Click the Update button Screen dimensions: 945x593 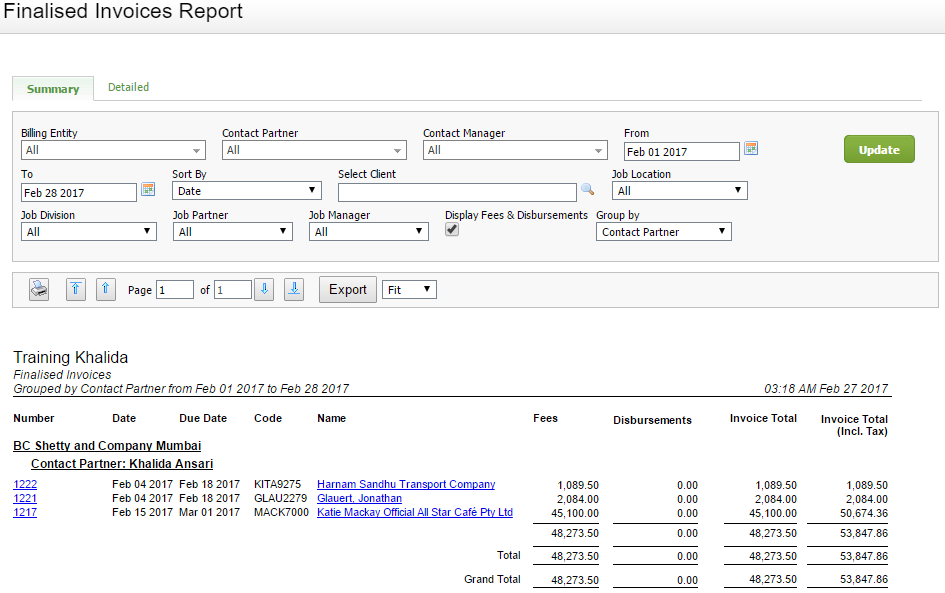click(879, 148)
